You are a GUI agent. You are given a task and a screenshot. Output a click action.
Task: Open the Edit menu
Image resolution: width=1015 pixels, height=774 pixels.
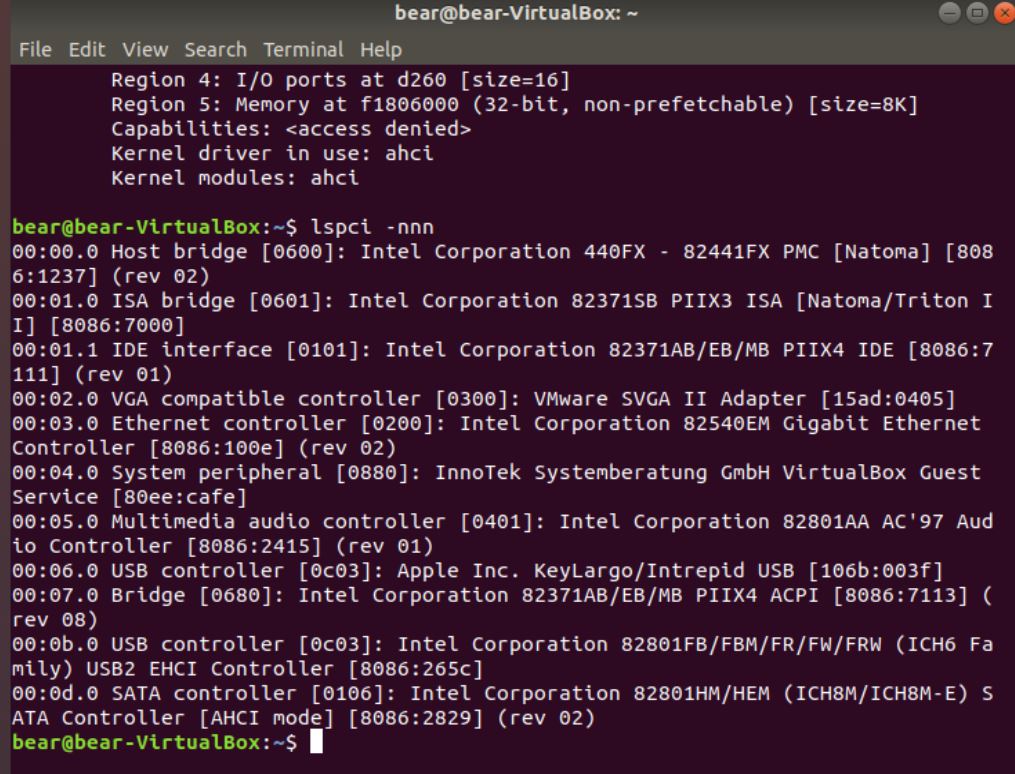87,50
